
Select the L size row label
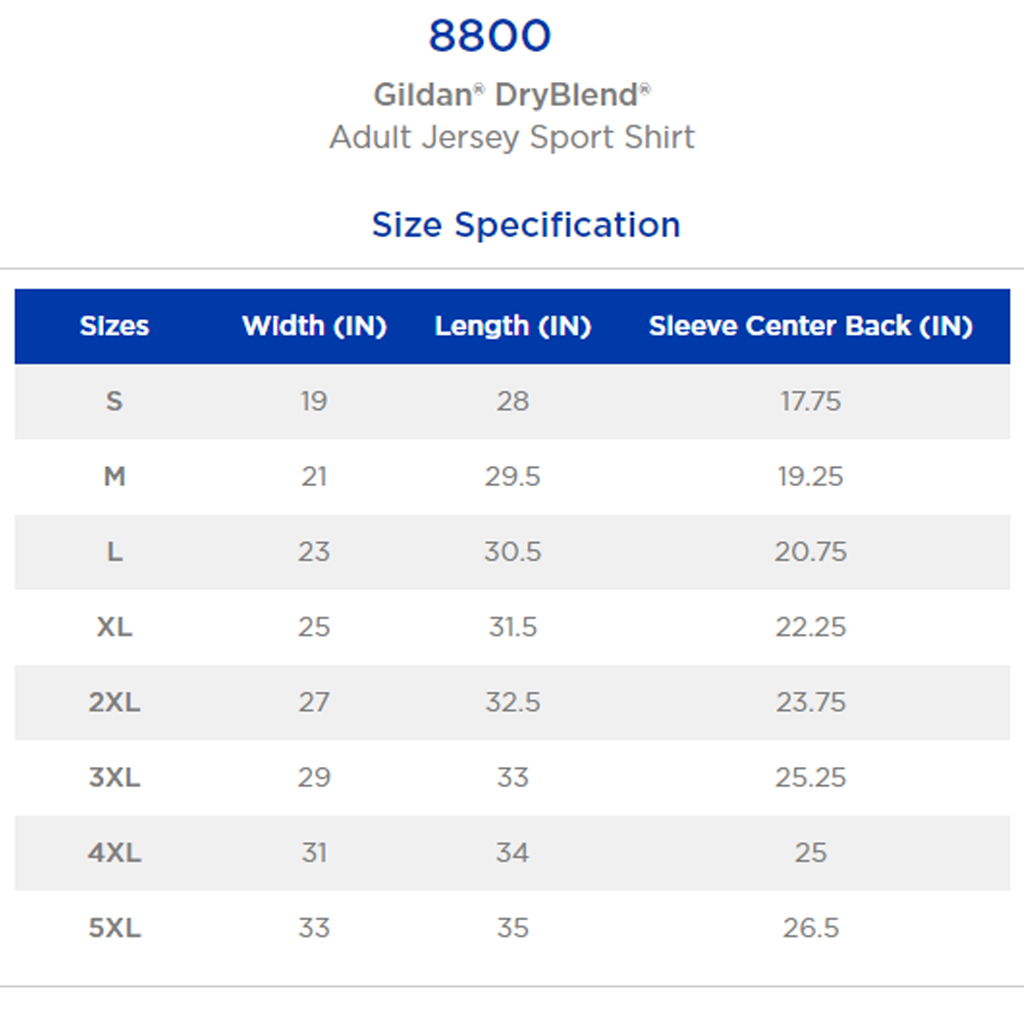[114, 552]
